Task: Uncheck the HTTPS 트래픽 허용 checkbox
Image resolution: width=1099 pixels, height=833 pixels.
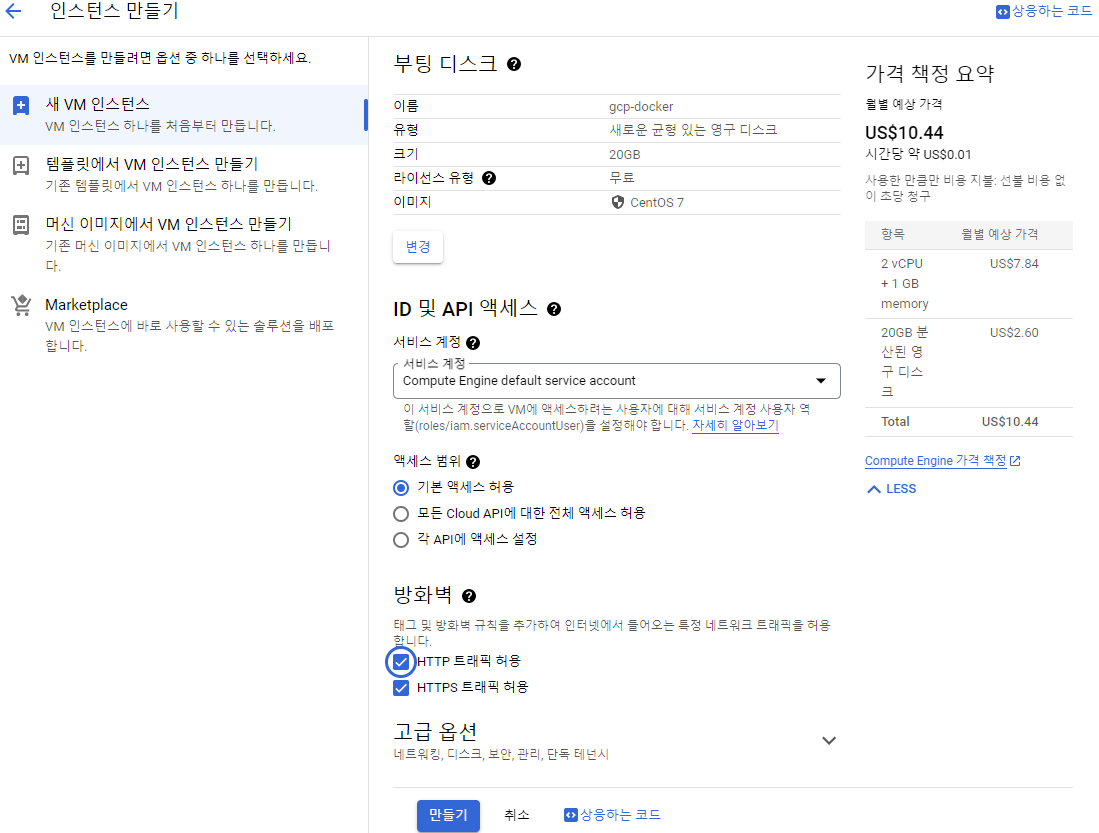Action: click(401, 688)
